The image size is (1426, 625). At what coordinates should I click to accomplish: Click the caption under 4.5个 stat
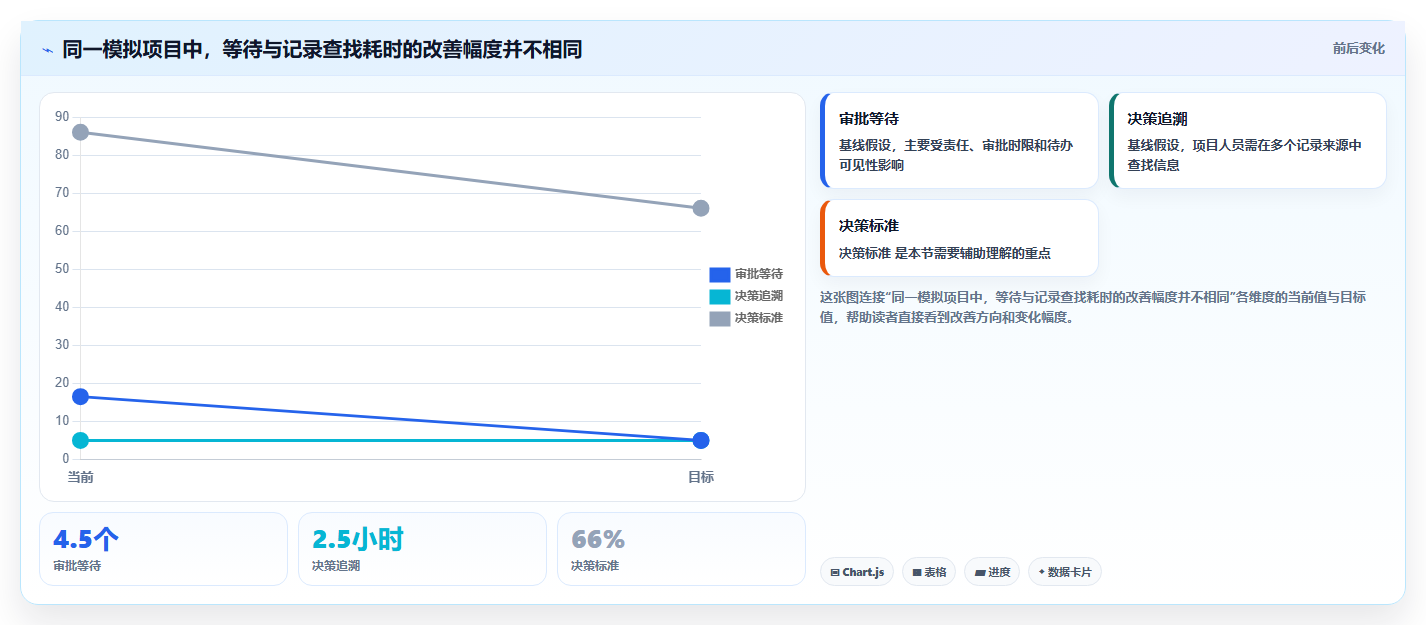(x=77, y=566)
